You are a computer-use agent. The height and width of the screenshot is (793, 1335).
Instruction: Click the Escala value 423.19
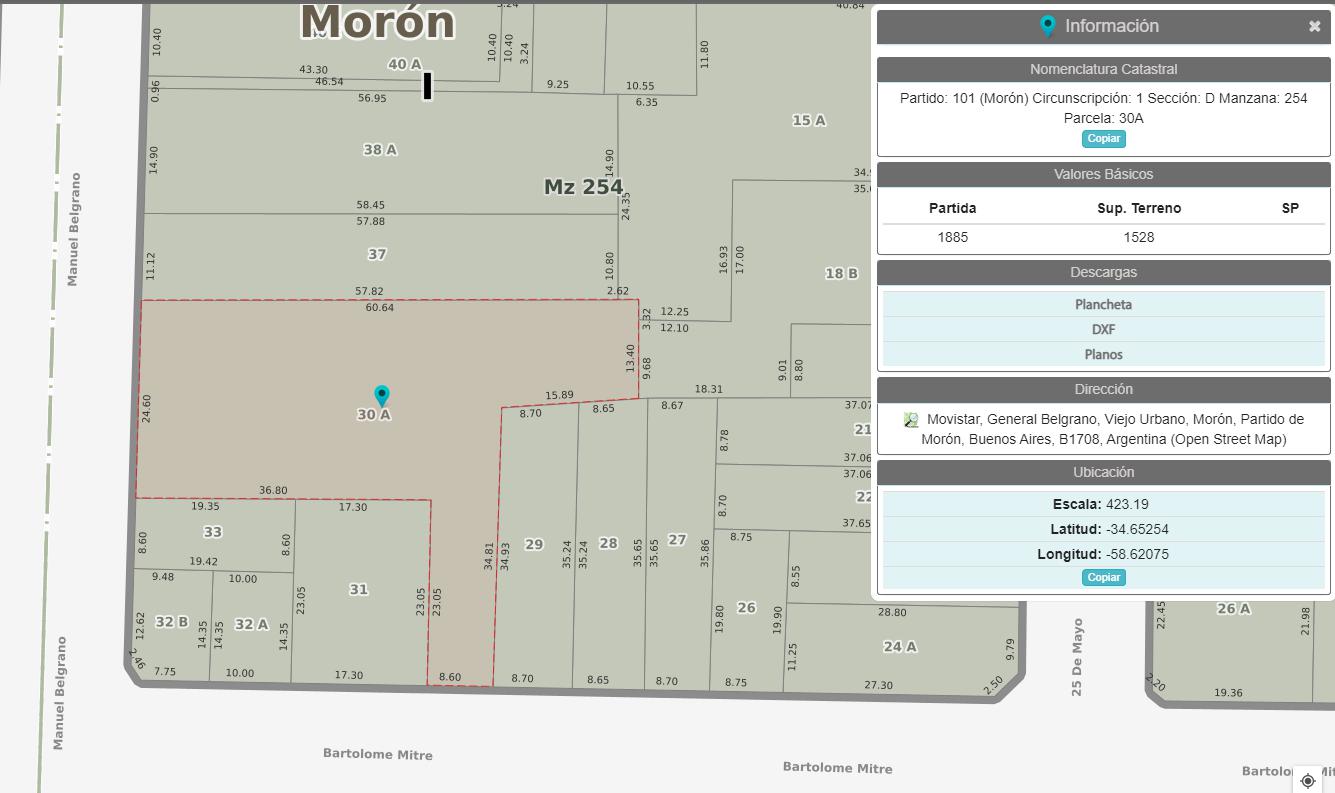pyautogui.click(x=1127, y=505)
